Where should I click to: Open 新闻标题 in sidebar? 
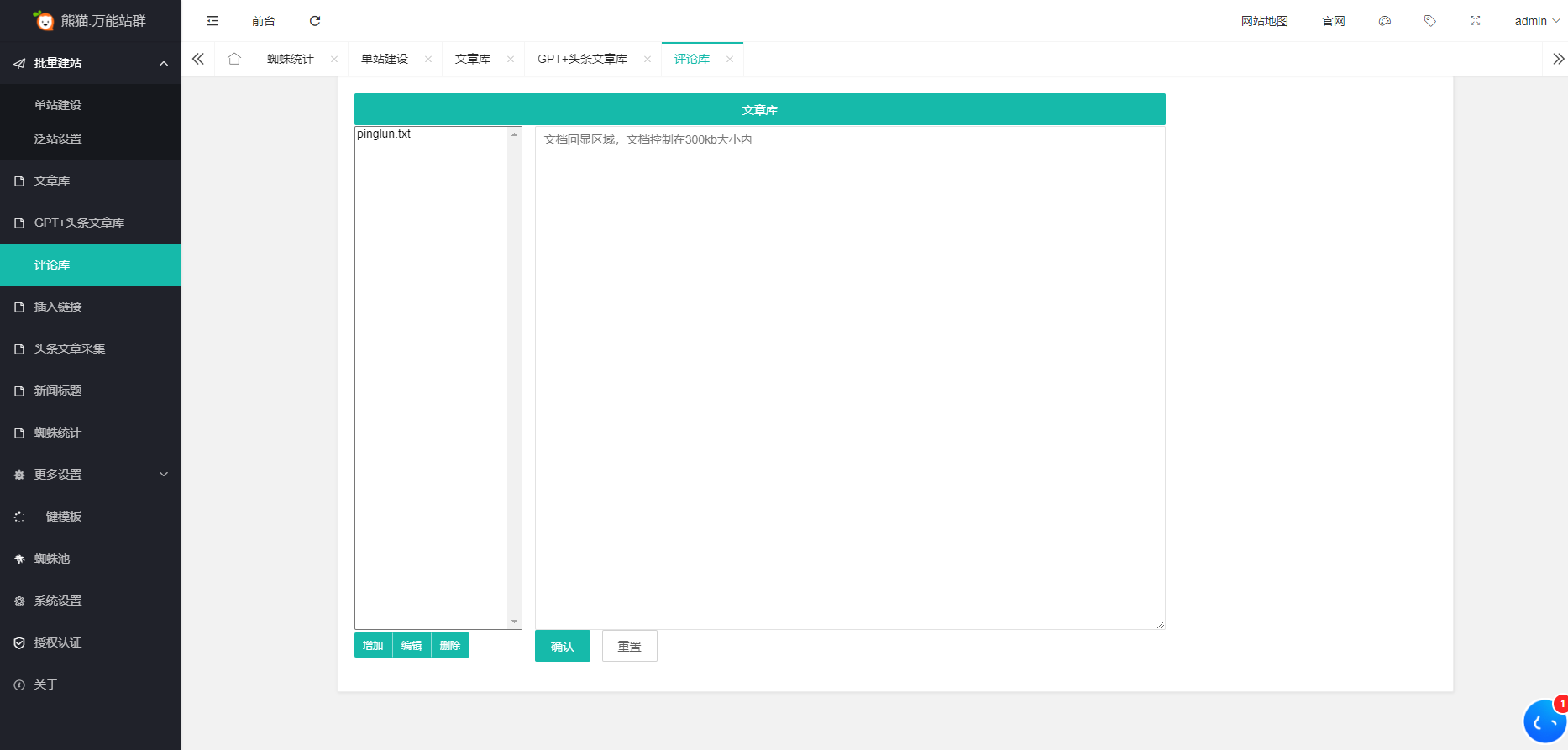91,391
